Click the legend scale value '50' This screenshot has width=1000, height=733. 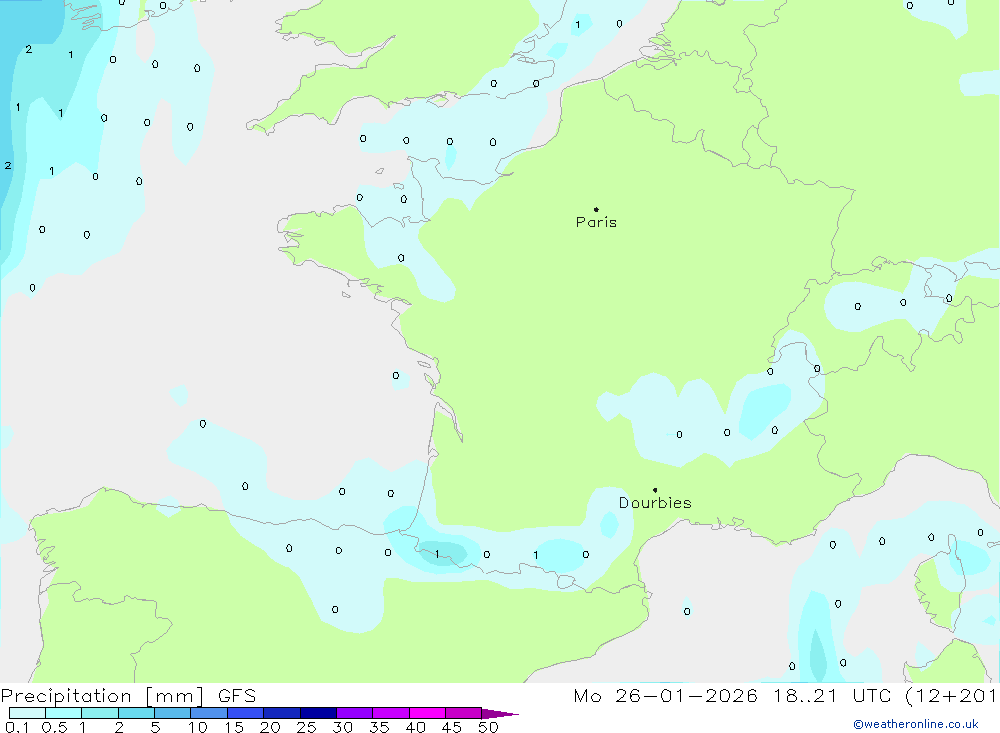point(488,727)
